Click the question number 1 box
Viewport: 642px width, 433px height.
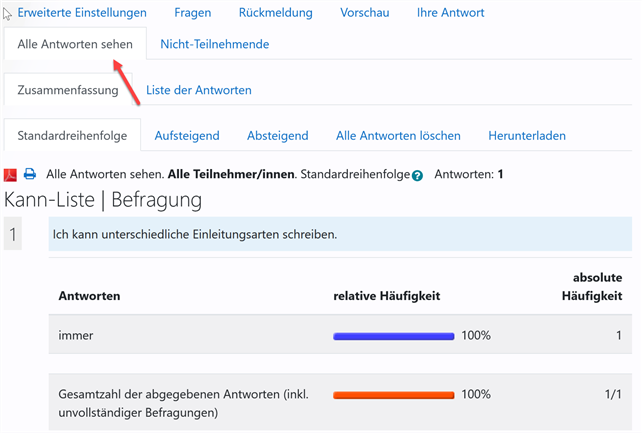tap(13, 236)
